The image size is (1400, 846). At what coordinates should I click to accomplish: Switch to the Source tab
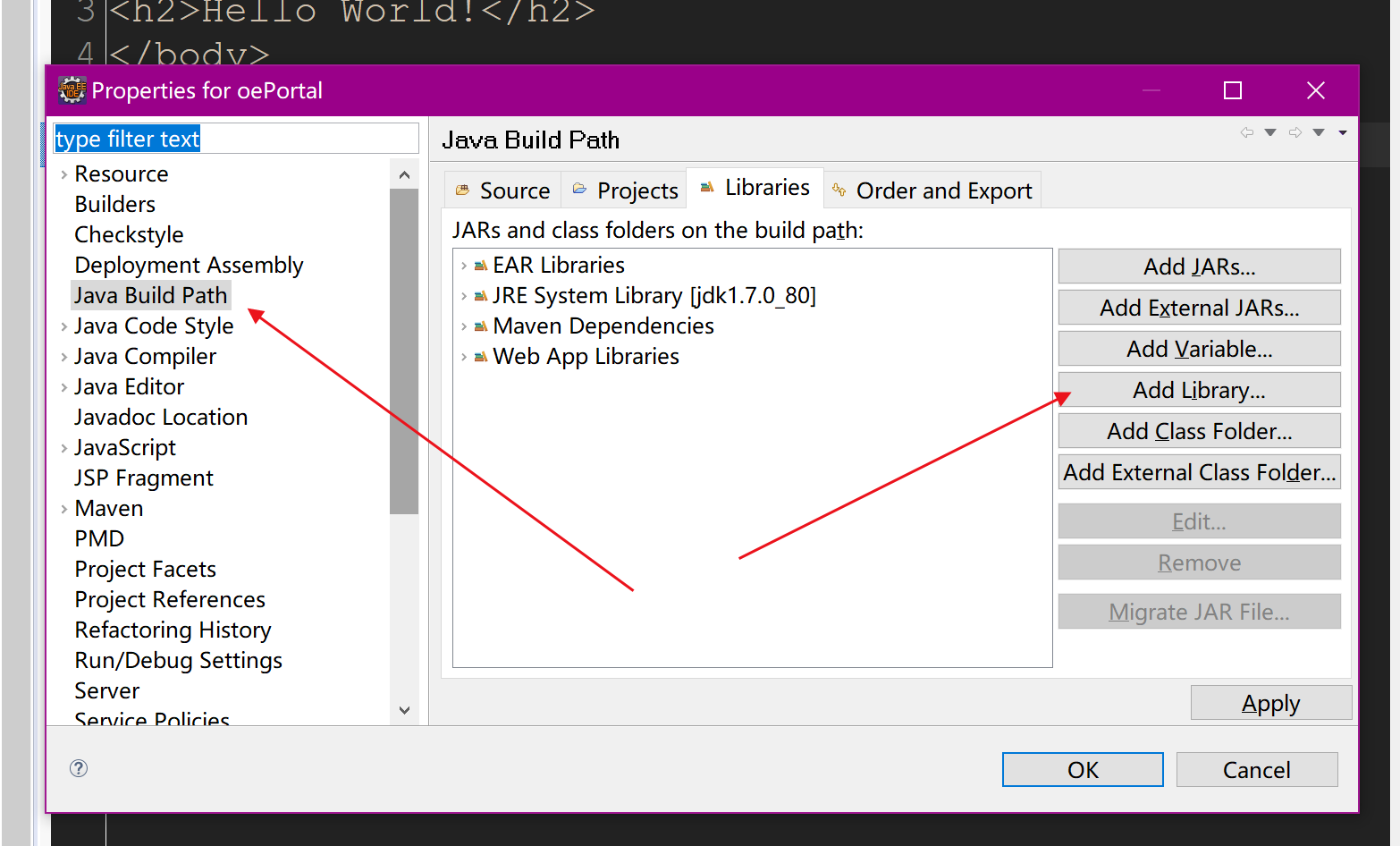point(502,190)
